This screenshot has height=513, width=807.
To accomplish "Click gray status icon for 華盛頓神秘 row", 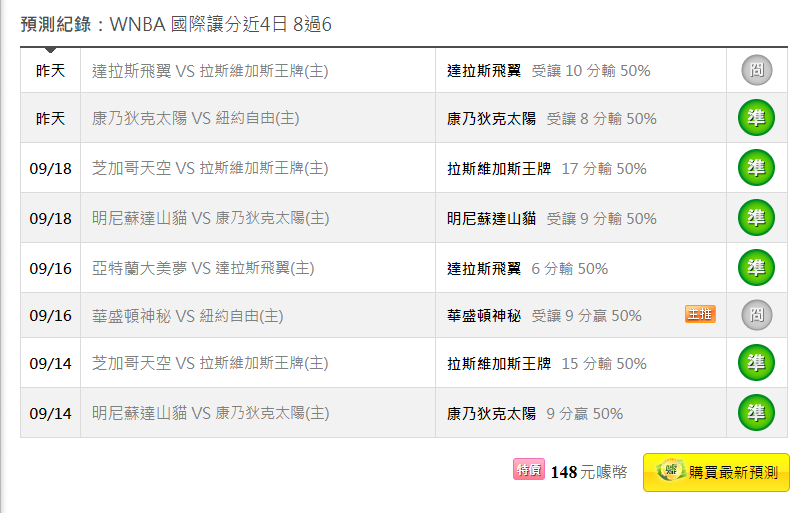I will (x=756, y=315).
